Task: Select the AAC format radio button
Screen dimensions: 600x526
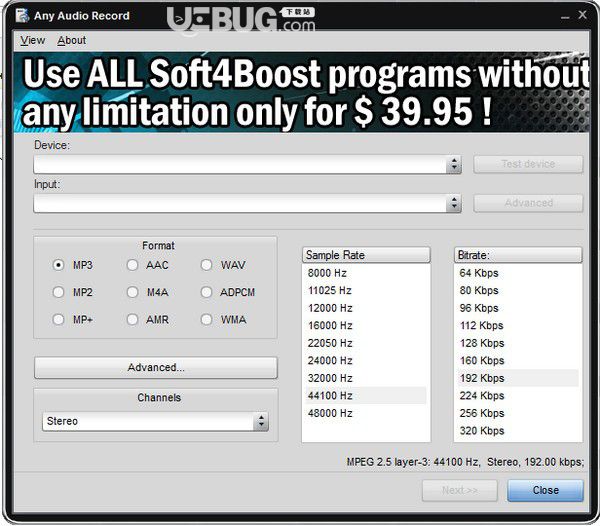Action: pos(132,265)
